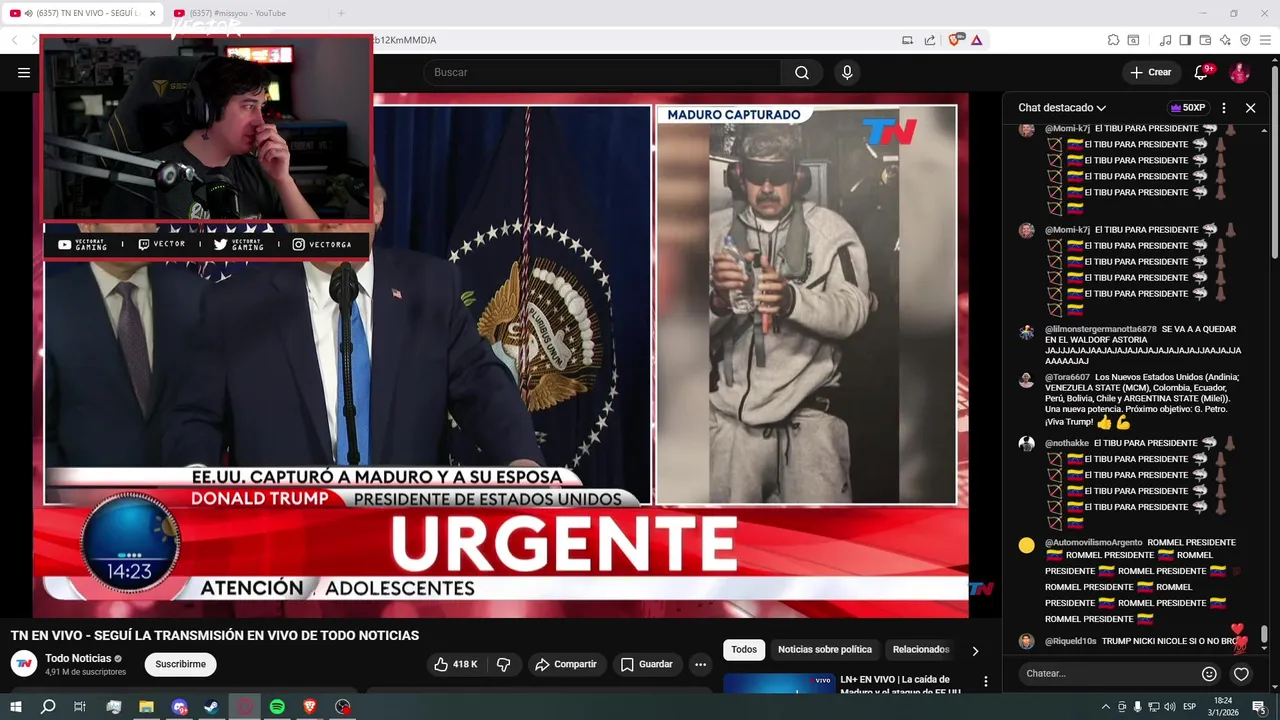The height and width of the screenshot is (720, 1280).
Task: Open emoji picker in chat input
Action: 1209,674
